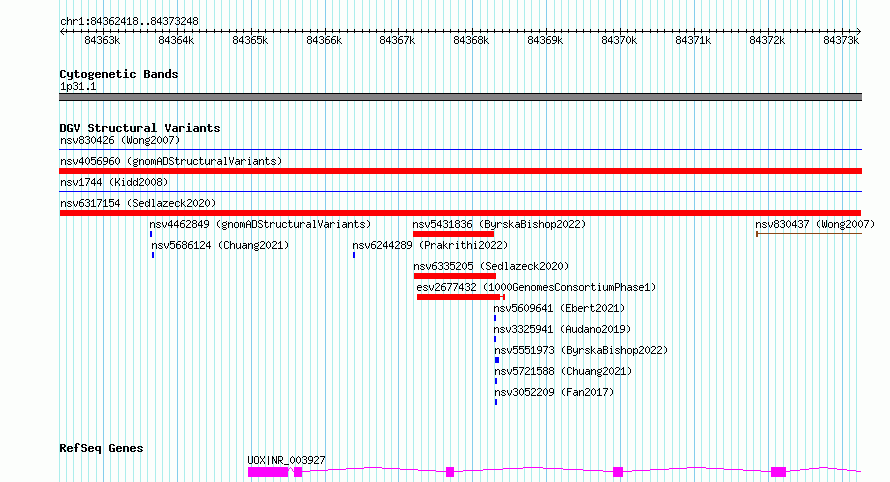The image size is (890, 482).
Task: Click the 84371k ruler tick label
Action: click(694, 41)
